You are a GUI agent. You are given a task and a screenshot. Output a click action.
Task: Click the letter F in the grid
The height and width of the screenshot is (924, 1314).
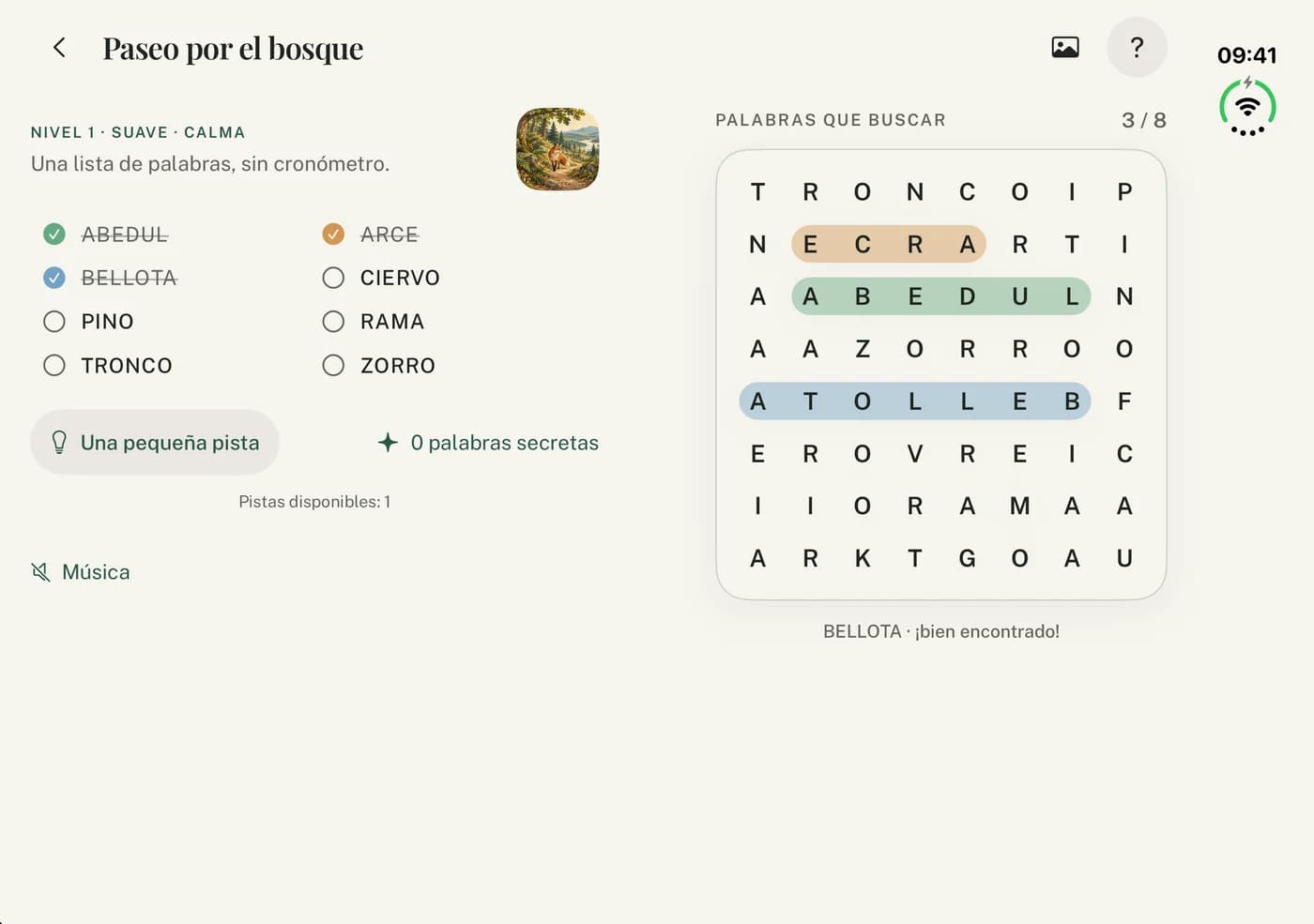pos(1124,401)
